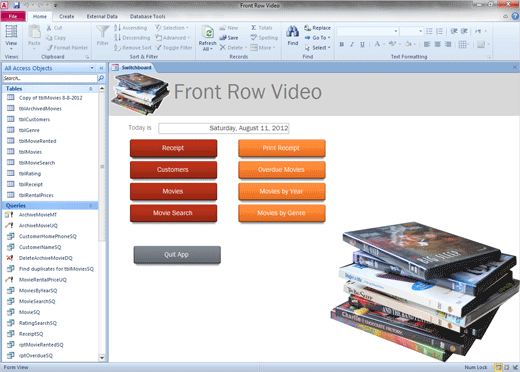This screenshot has height=372, width=520.
Task: Click Replace in the Find group
Action: [317, 28]
